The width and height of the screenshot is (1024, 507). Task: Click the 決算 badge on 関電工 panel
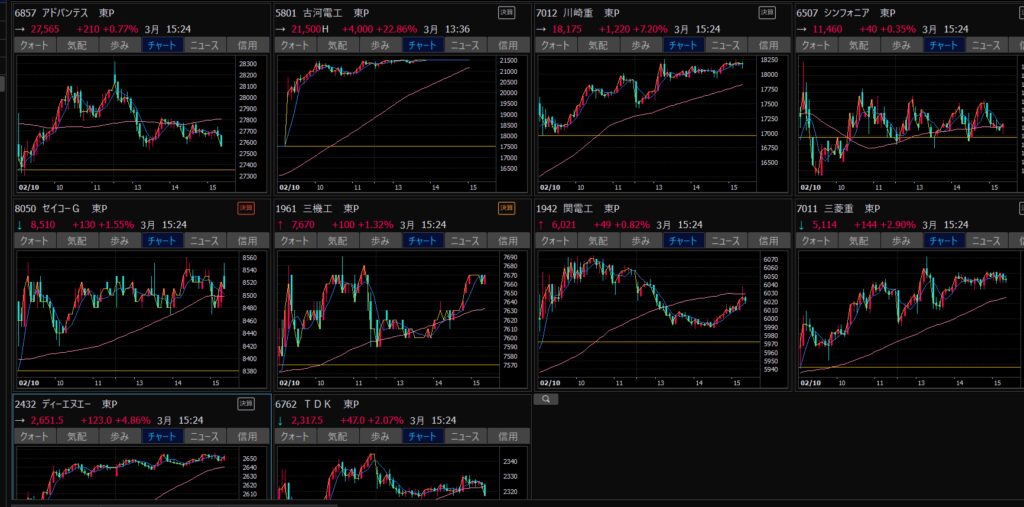(x=767, y=208)
